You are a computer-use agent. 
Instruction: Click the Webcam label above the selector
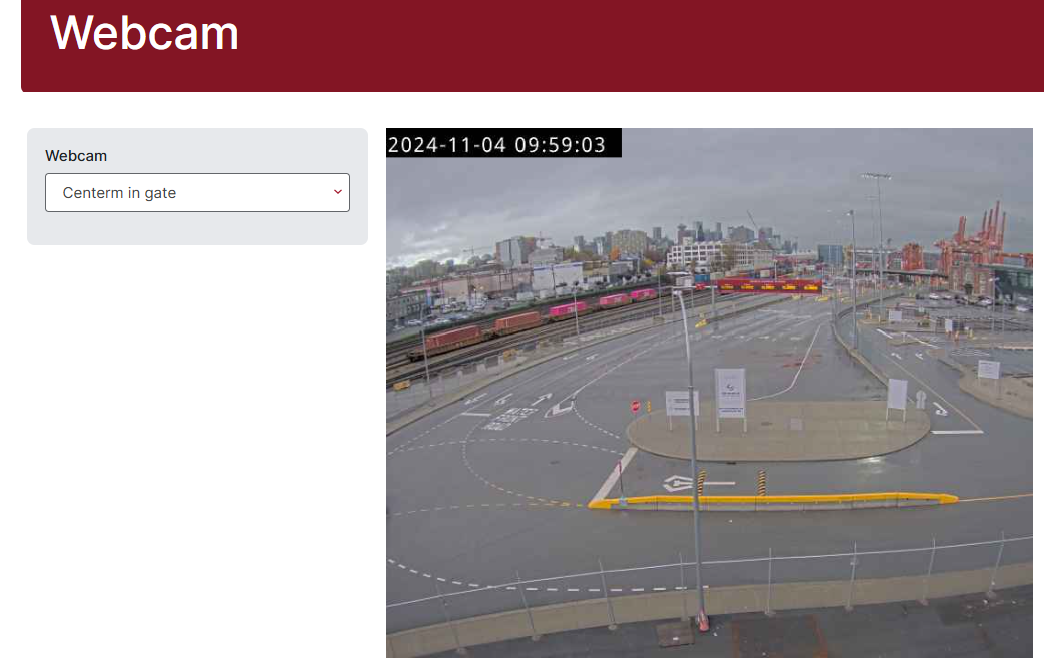[x=76, y=156]
